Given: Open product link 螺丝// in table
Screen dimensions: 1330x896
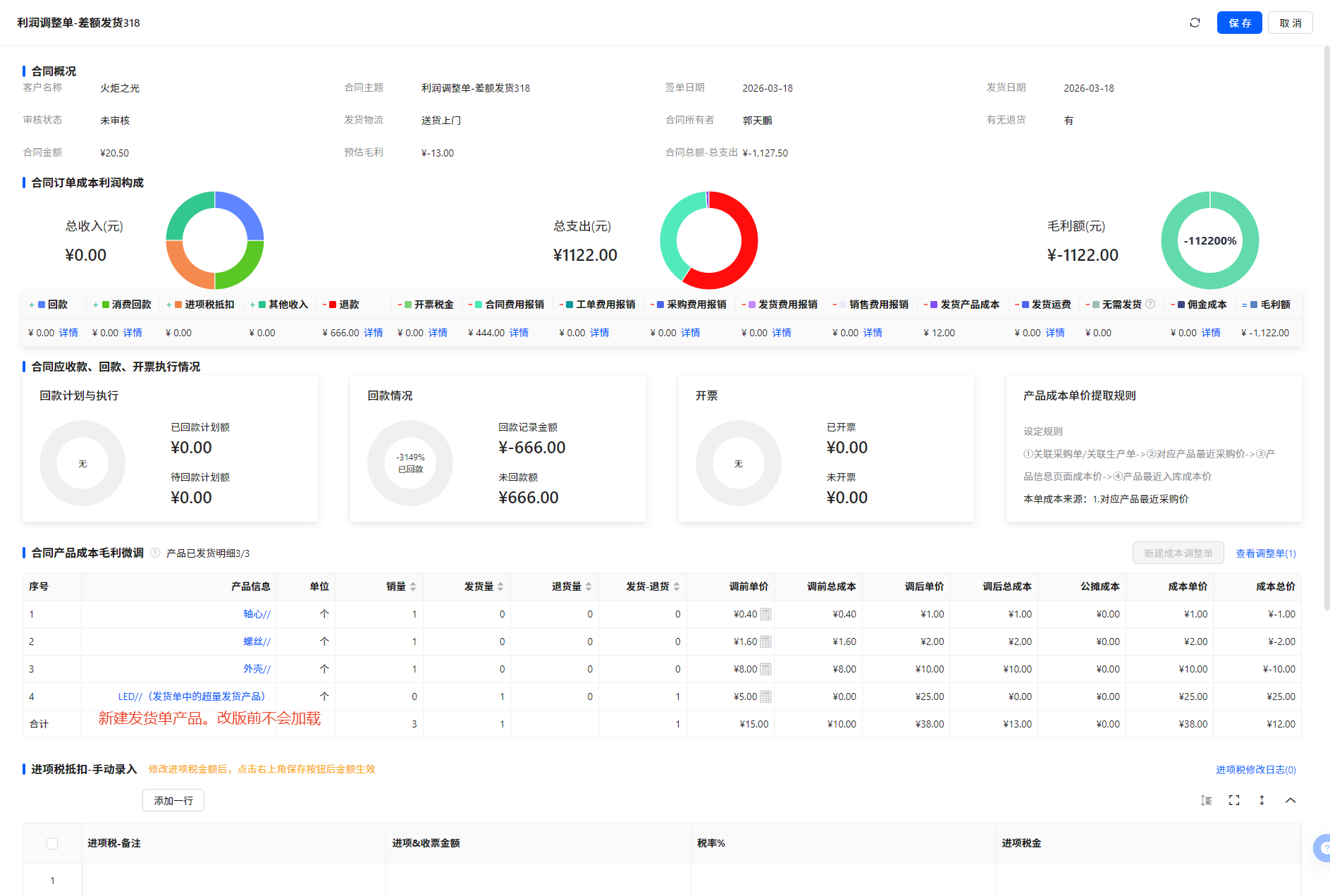Looking at the screenshot, I should pyautogui.click(x=257, y=642).
